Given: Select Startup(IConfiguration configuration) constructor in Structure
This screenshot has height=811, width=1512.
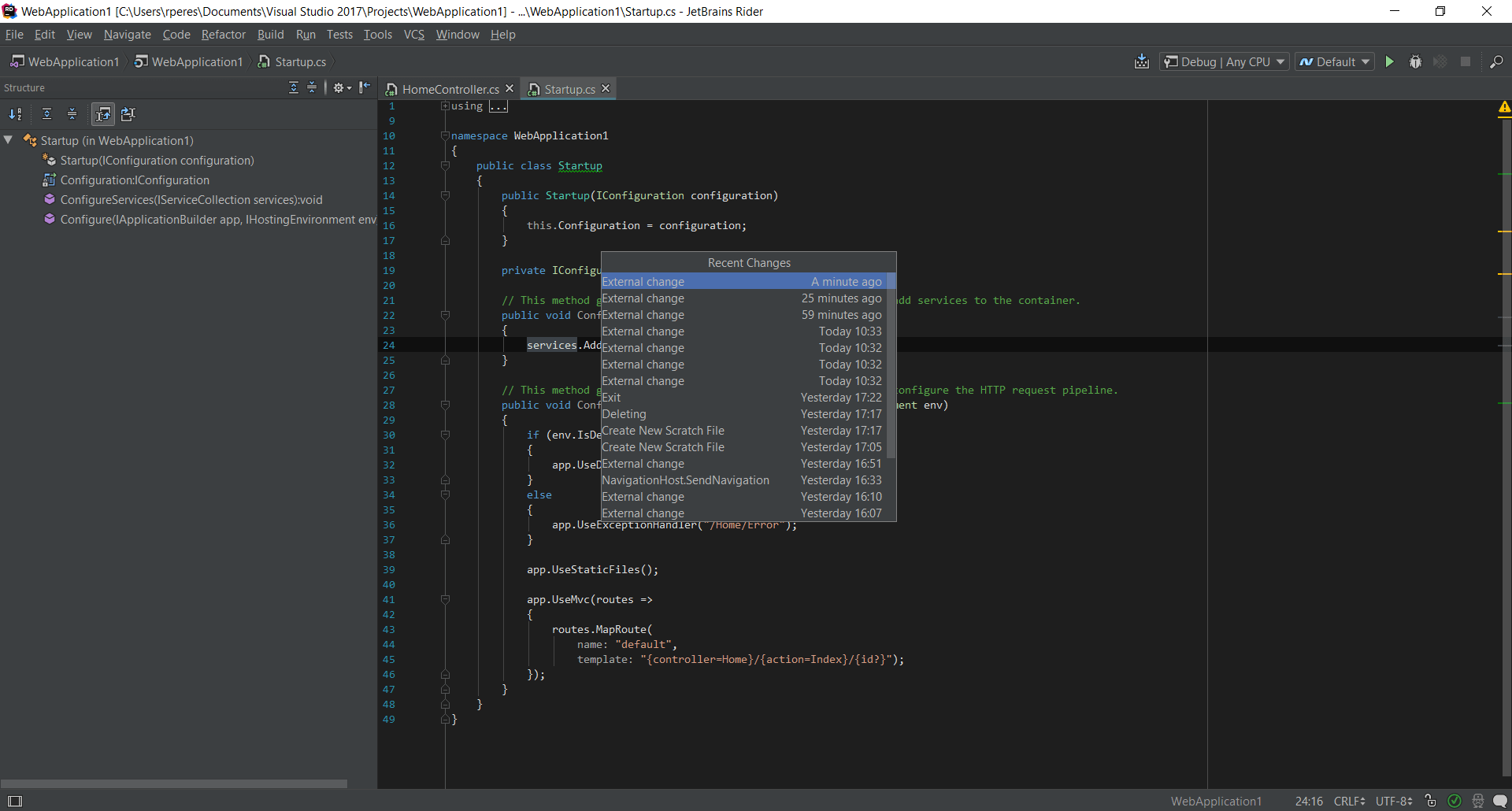Looking at the screenshot, I should tap(149, 161).
